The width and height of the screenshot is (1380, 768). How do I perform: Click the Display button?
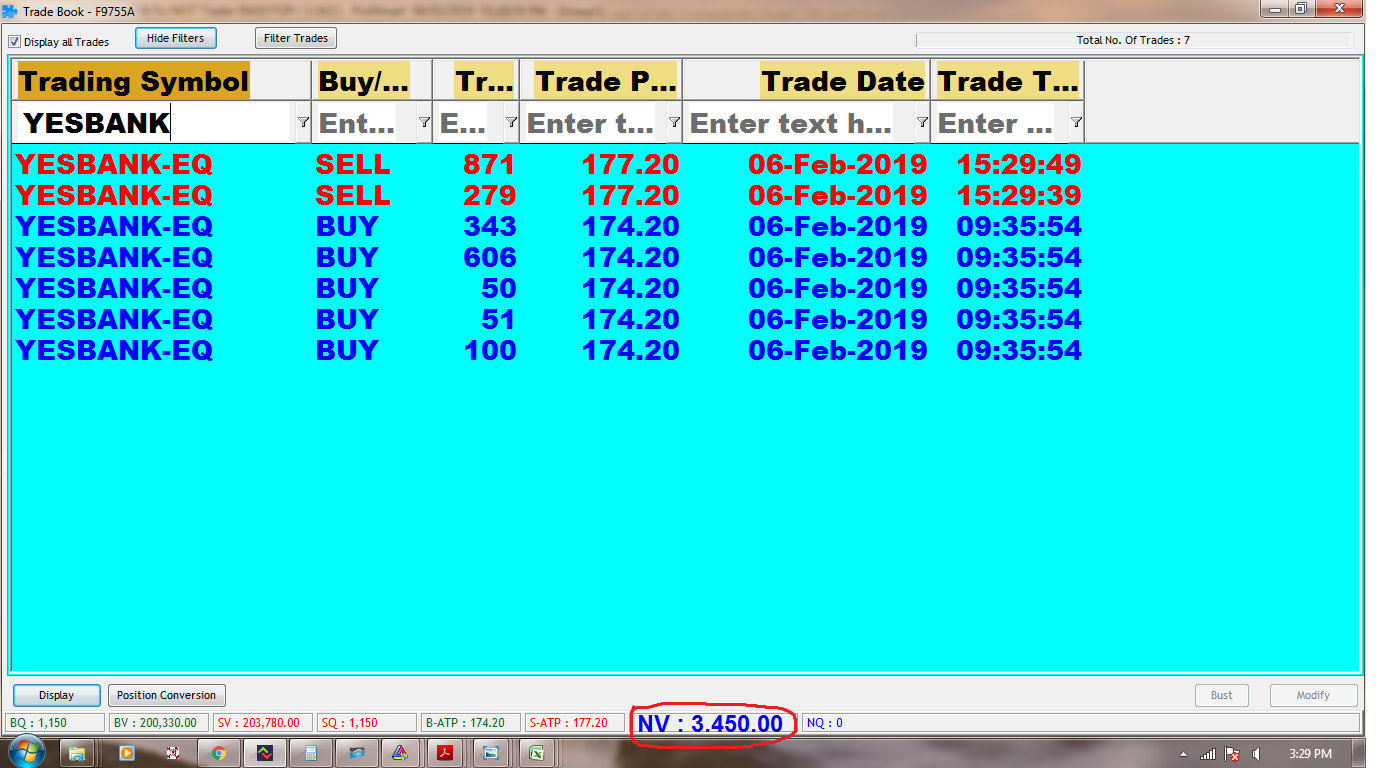(57, 695)
